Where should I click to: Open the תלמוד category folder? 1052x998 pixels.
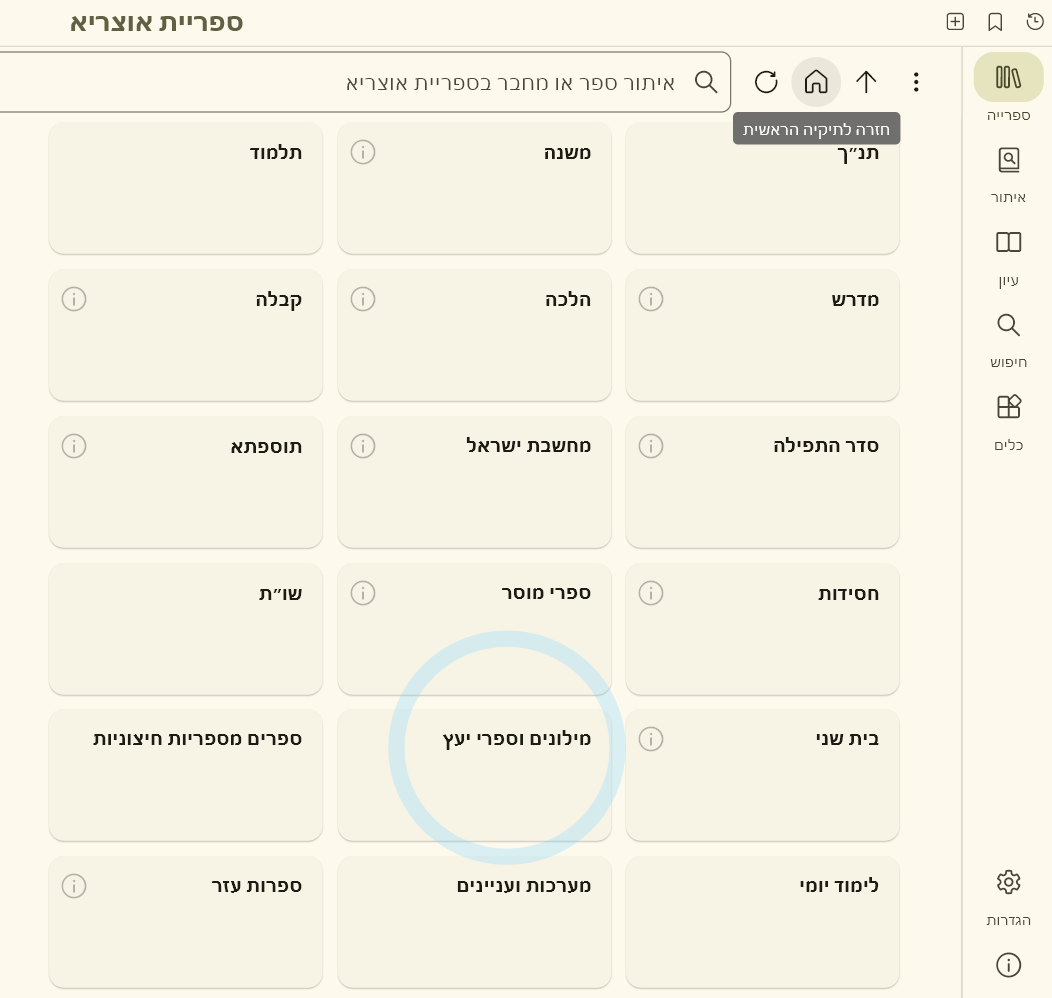[x=186, y=188]
